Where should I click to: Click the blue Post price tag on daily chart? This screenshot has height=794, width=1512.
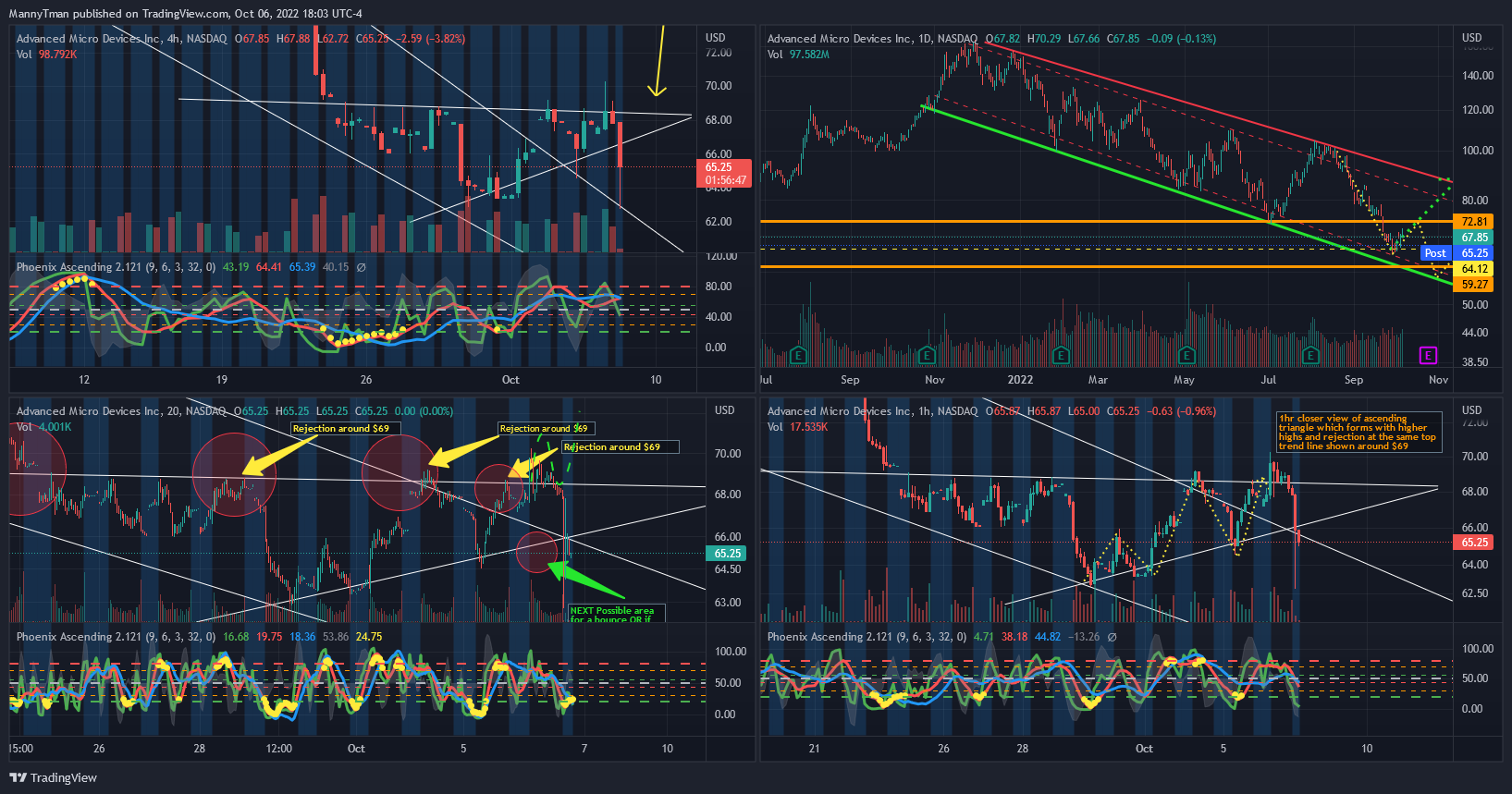click(1435, 253)
